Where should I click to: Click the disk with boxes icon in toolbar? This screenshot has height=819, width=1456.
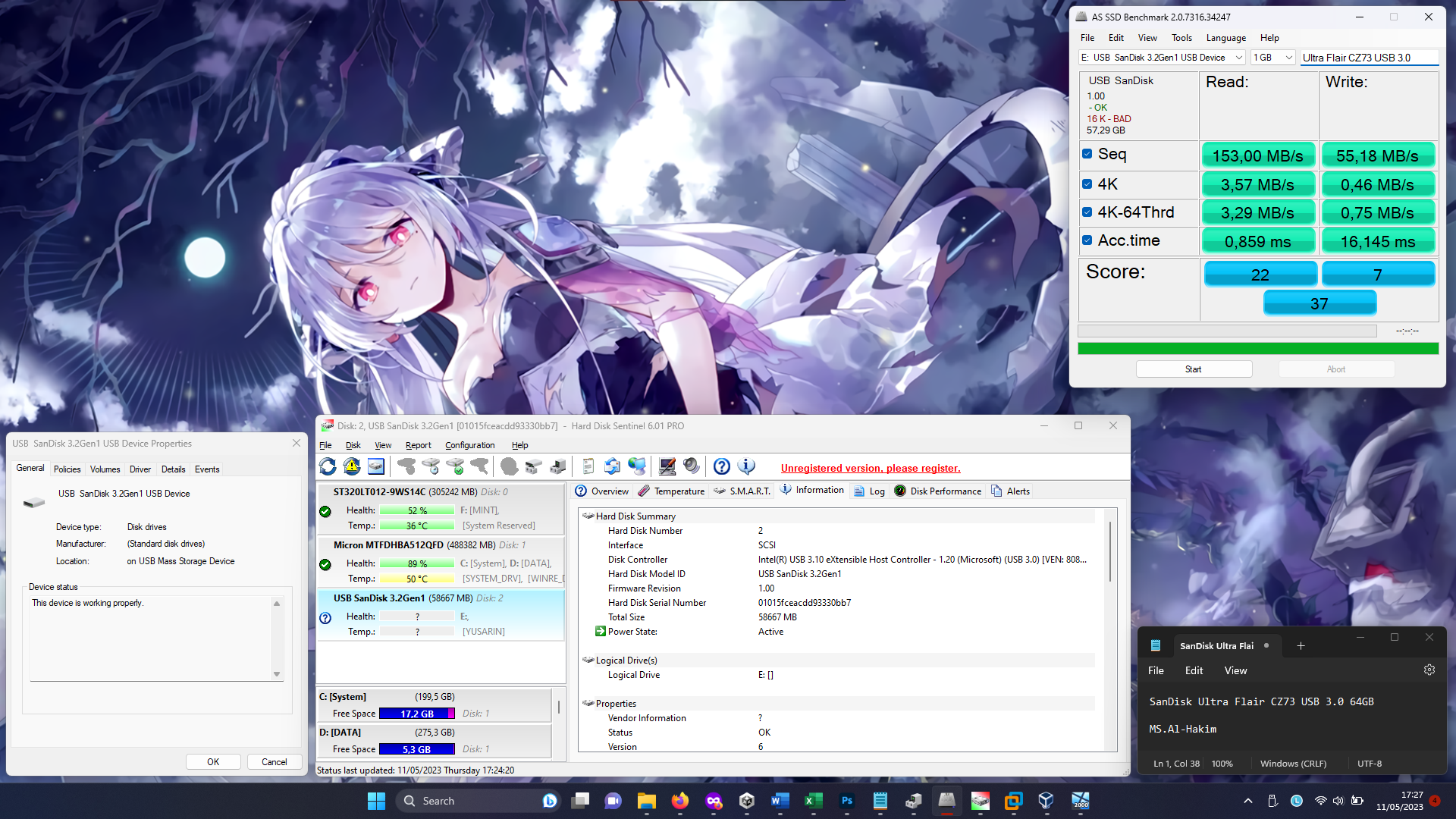[534, 467]
